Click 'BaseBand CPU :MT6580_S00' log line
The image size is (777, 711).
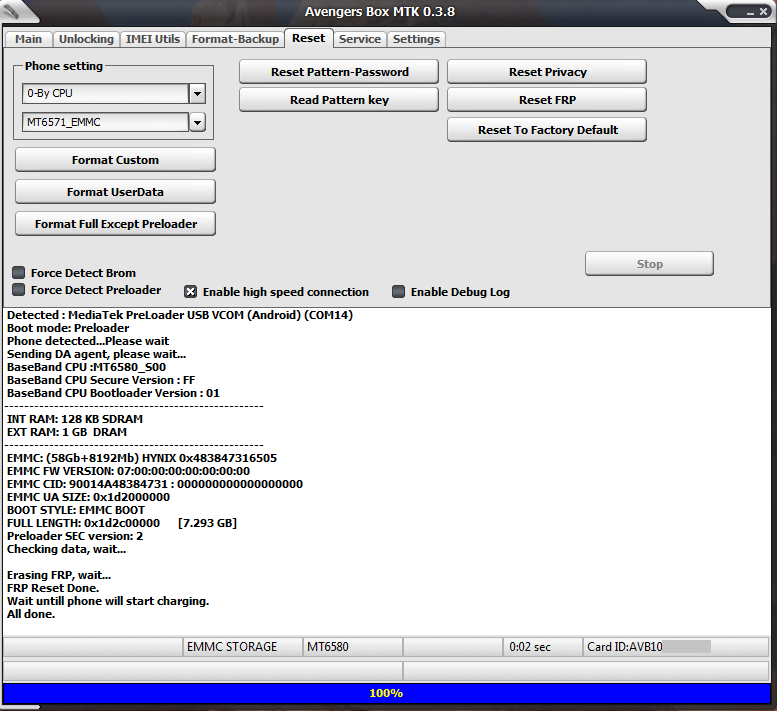point(87,367)
